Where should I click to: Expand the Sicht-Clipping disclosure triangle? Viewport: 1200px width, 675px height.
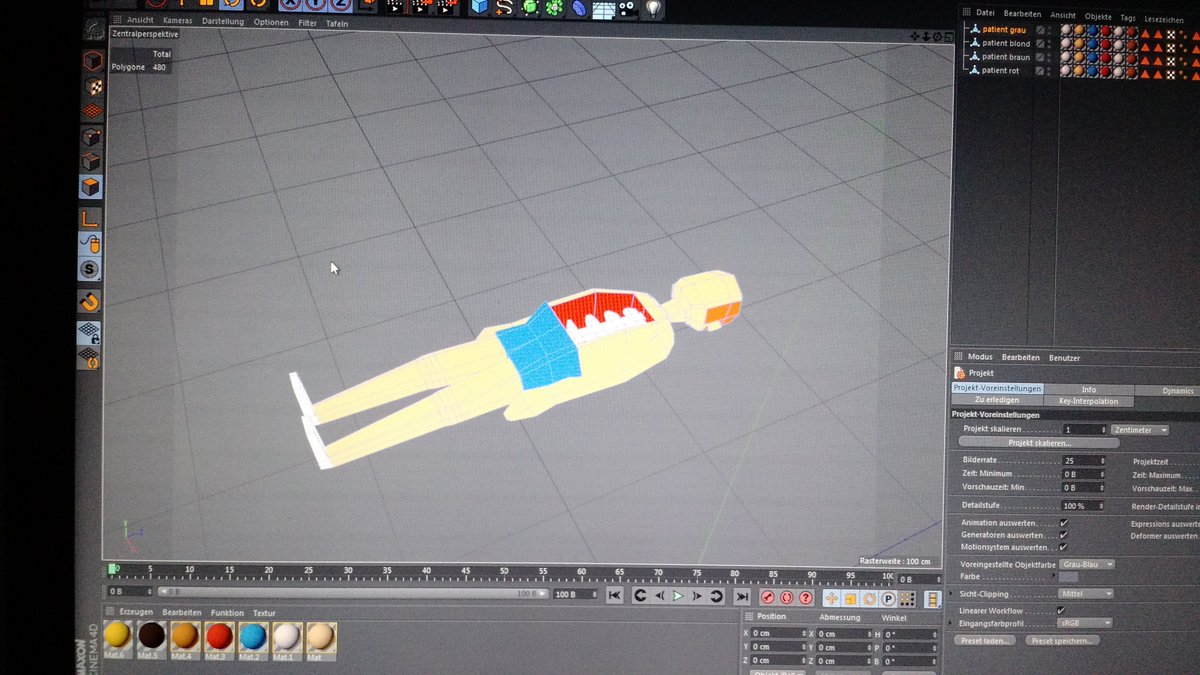pyautogui.click(x=952, y=593)
